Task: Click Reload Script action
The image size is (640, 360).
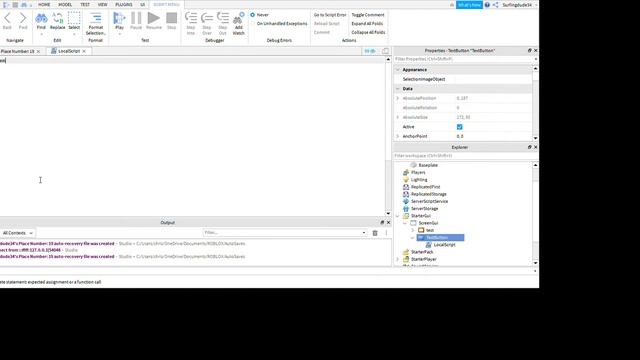Action: tap(327, 24)
